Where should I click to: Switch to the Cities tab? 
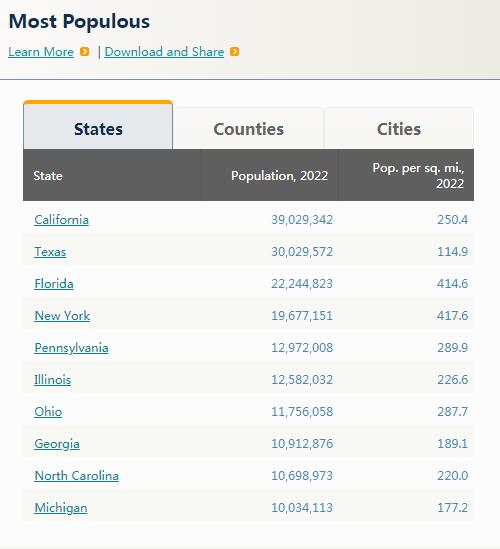[399, 129]
